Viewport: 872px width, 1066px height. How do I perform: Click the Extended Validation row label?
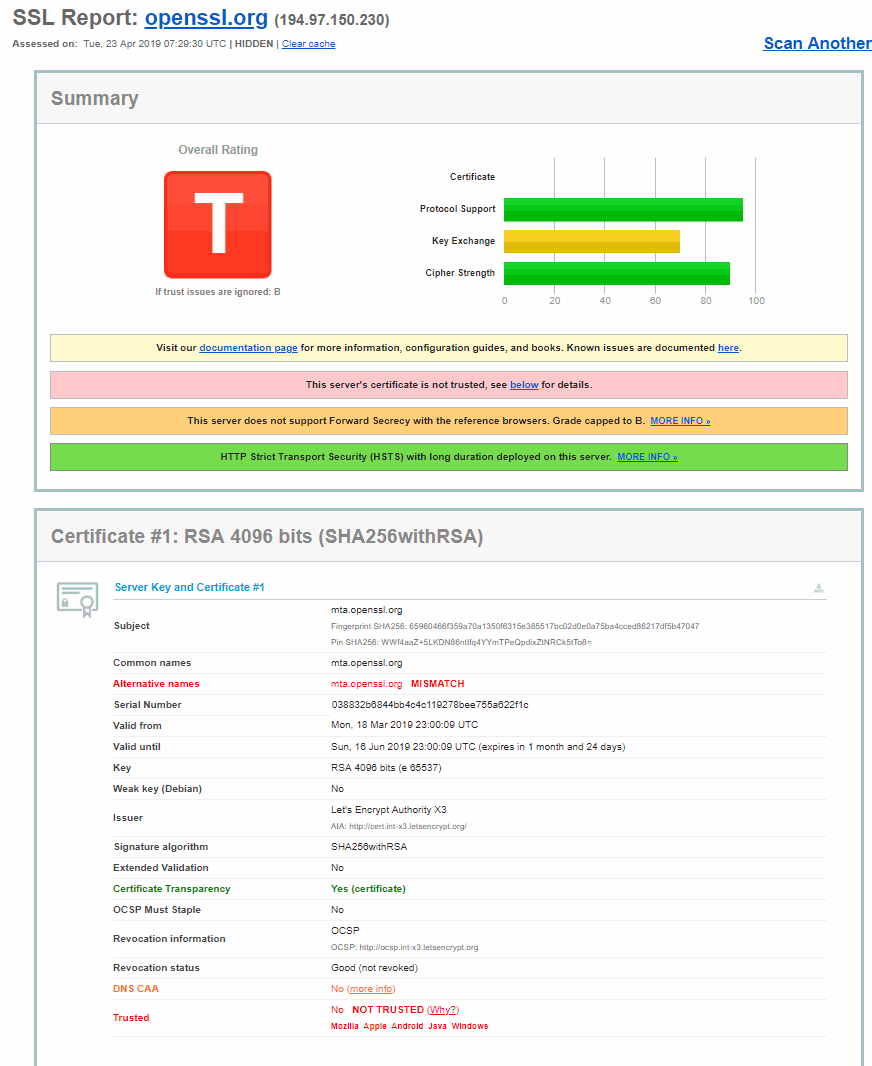[x=161, y=867]
